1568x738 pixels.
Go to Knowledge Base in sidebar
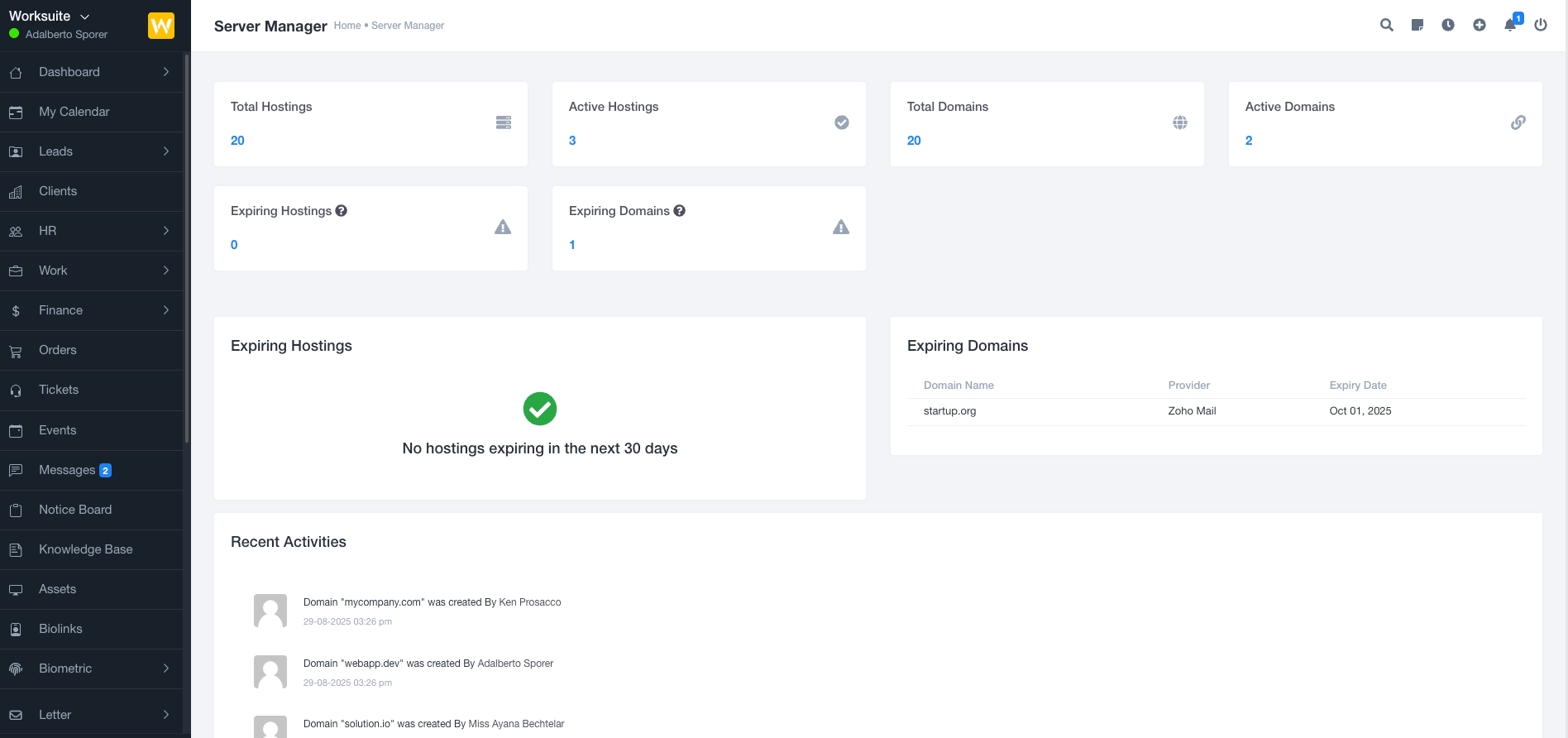[x=85, y=549]
